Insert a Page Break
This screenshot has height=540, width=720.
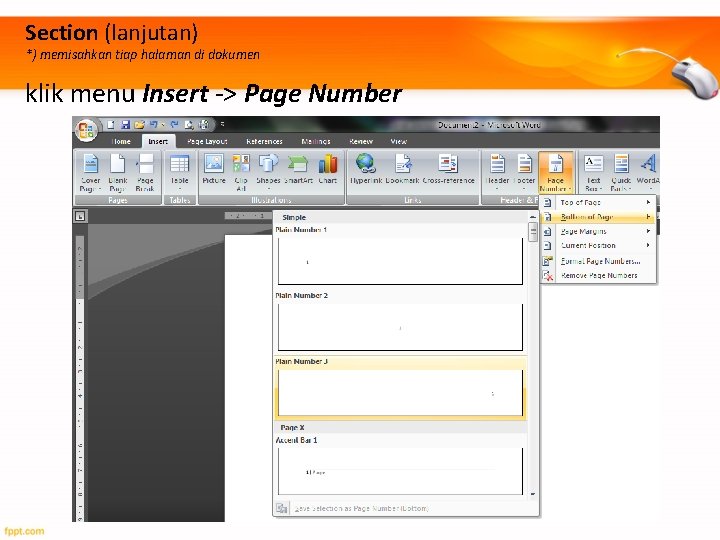pos(145,173)
